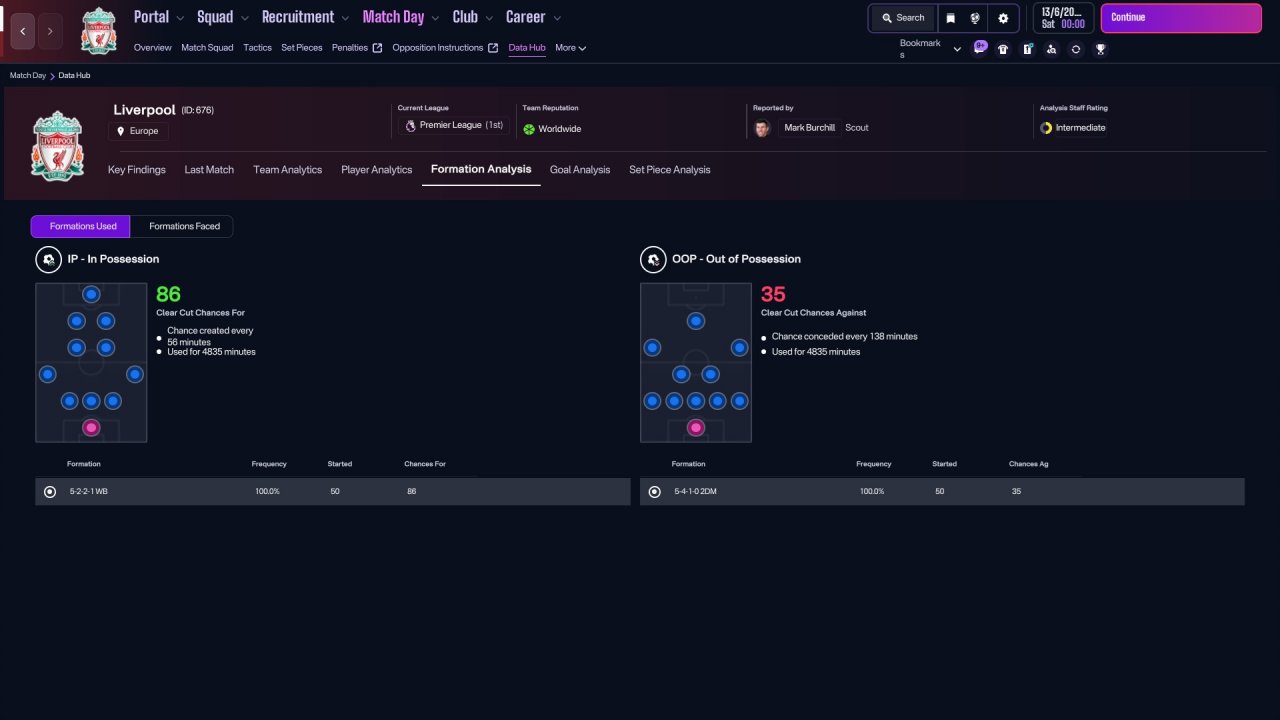Click the Europe location pin
1280x720 pixels.
[121, 131]
